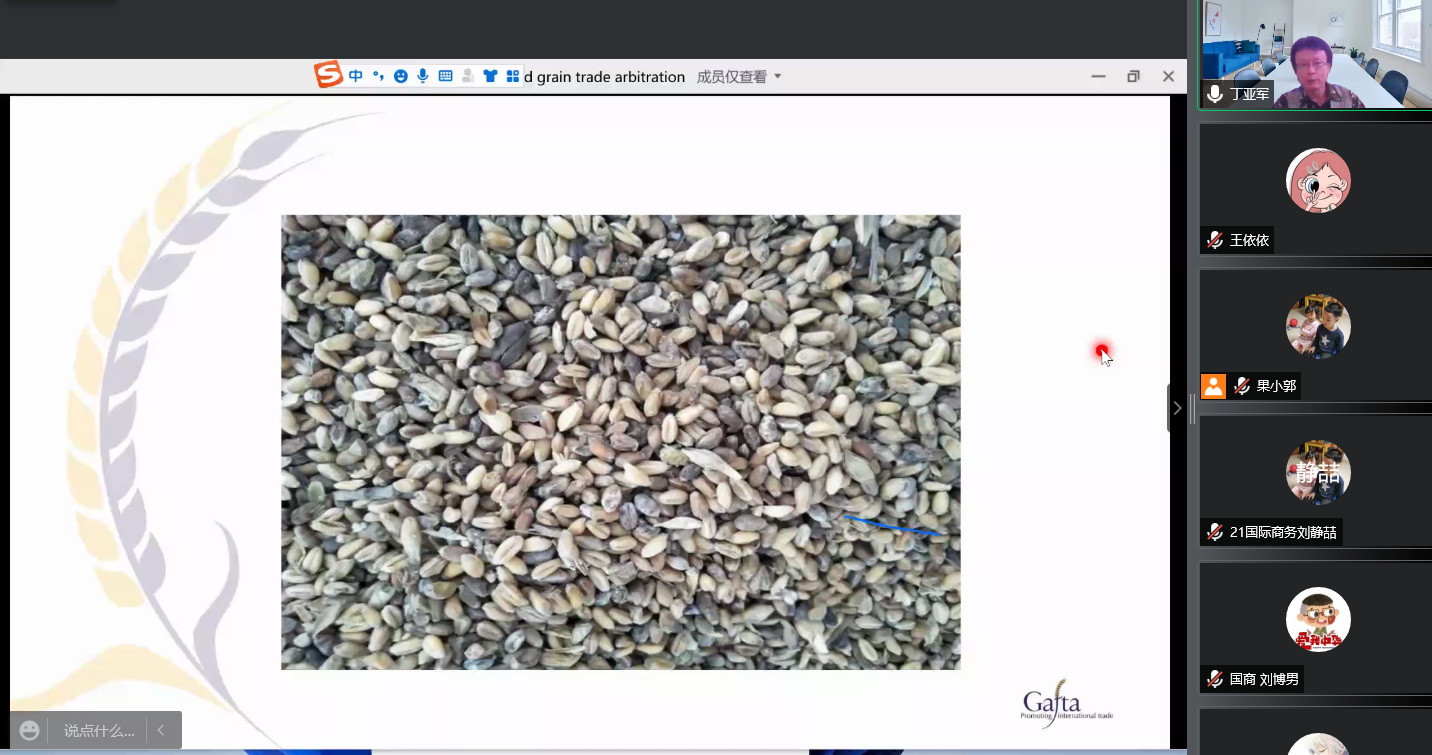This screenshot has height=755, width=1432.
Task: Click 王依依's muted microphone icon
Action: tap(1215, 240)
